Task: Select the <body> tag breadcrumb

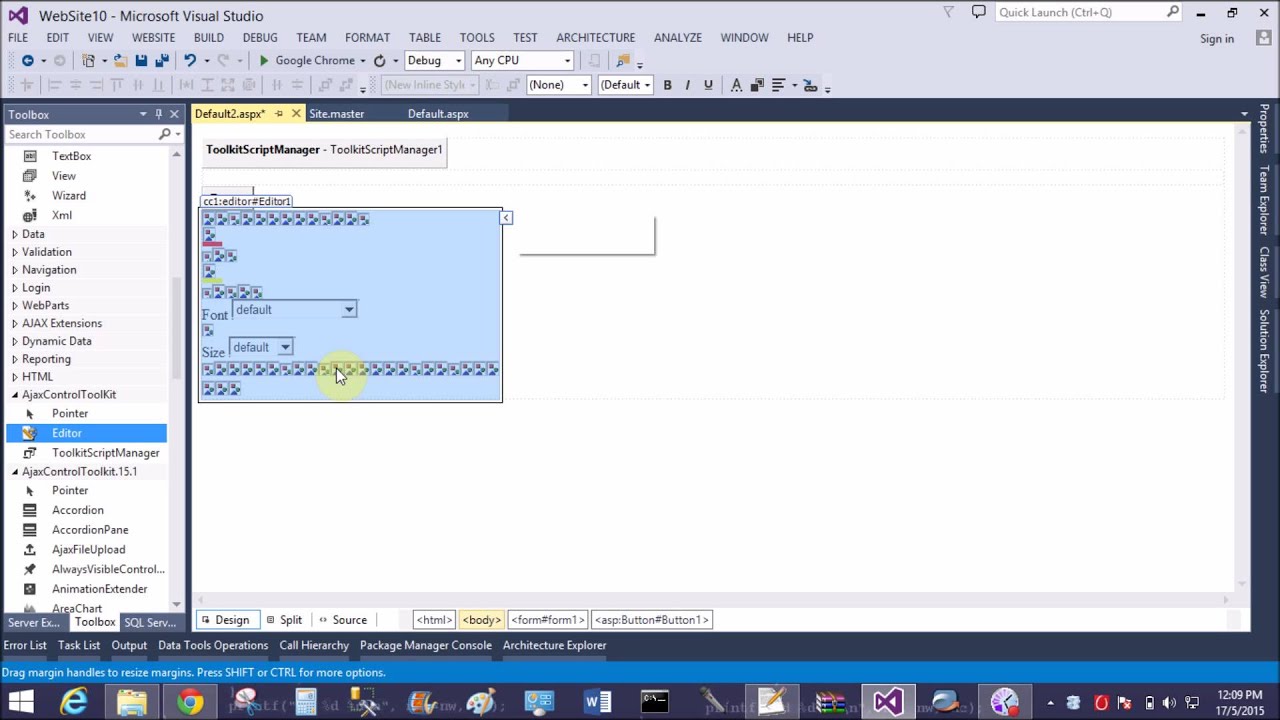Action: click(x=481, y=620)
